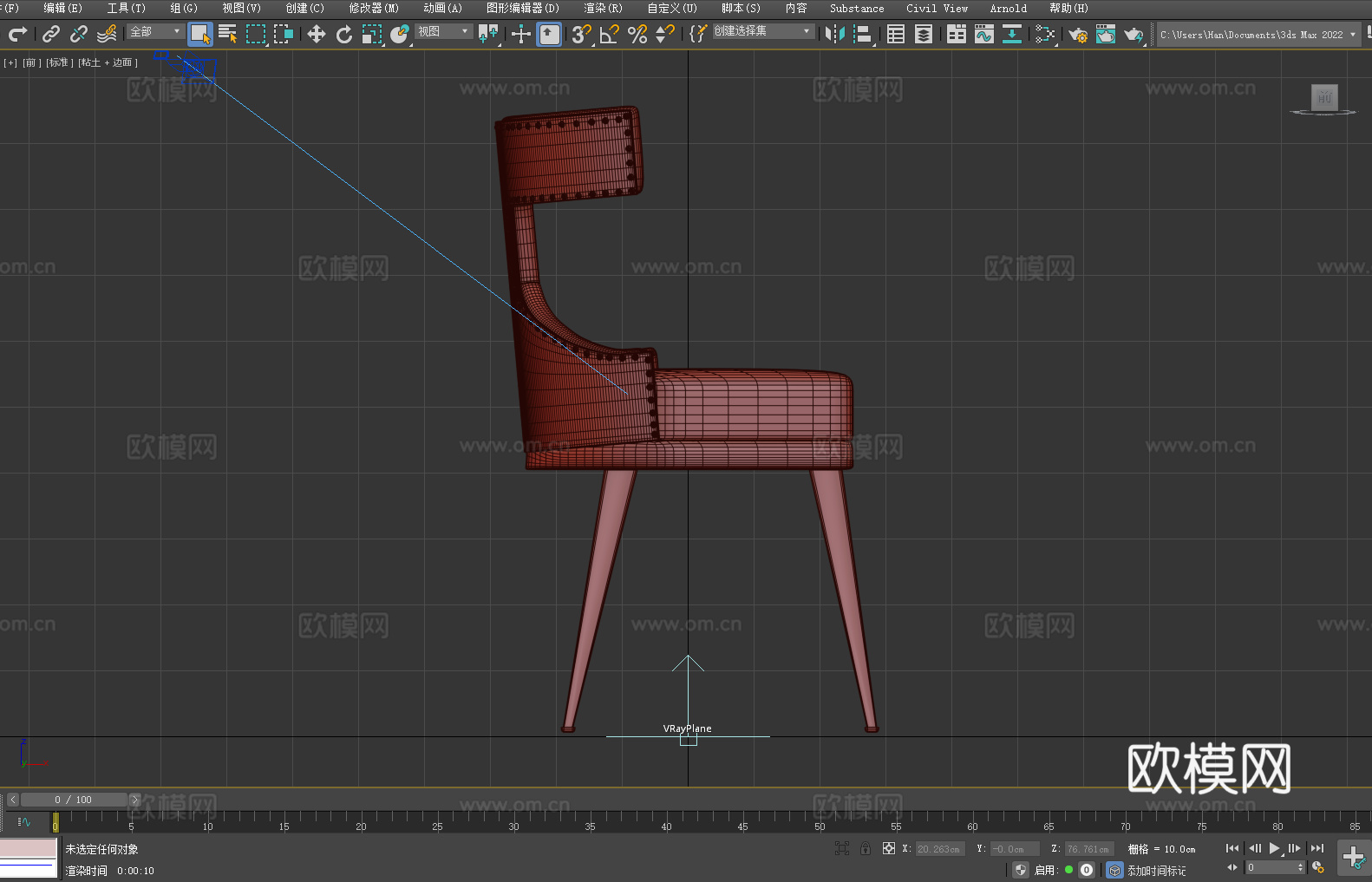Toggle Spinner Snap

click(665, 34)
